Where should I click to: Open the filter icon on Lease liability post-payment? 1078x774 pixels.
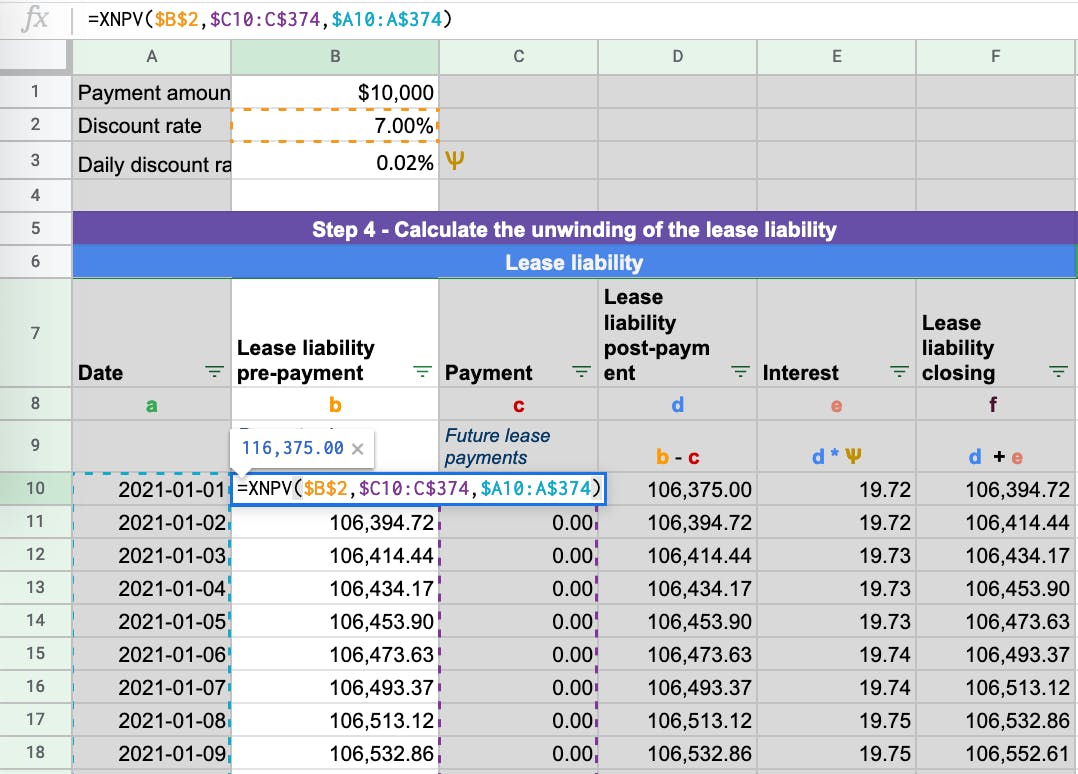[x=740, y=372]
